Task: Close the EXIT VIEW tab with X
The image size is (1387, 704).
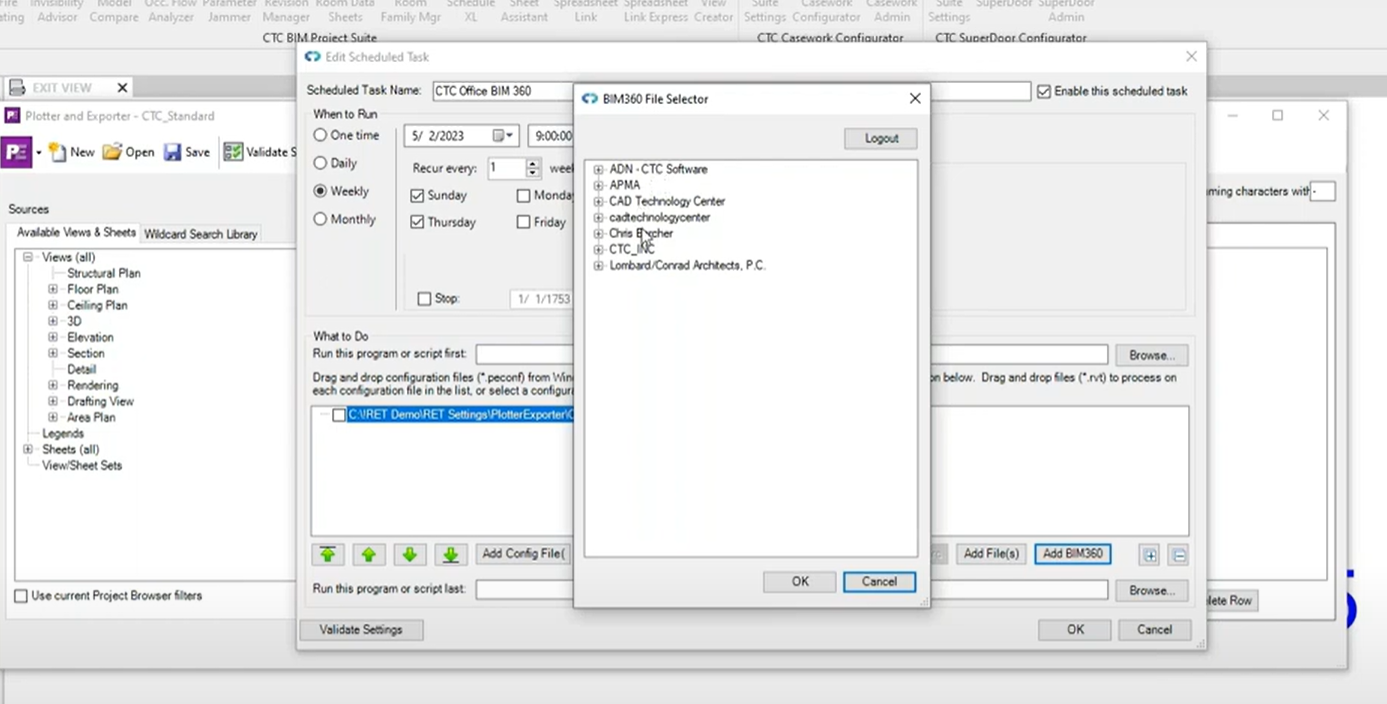Action: coord(122,88)
